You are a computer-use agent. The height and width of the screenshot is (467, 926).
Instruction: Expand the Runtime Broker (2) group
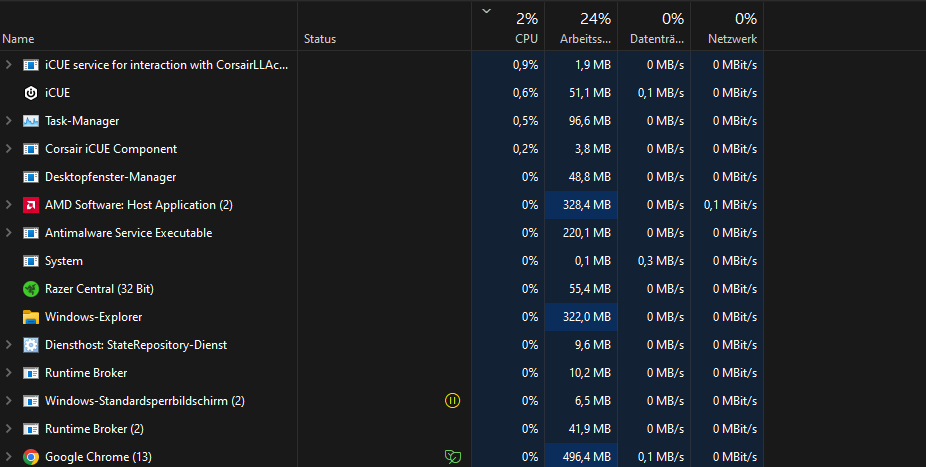coord(8,429)
